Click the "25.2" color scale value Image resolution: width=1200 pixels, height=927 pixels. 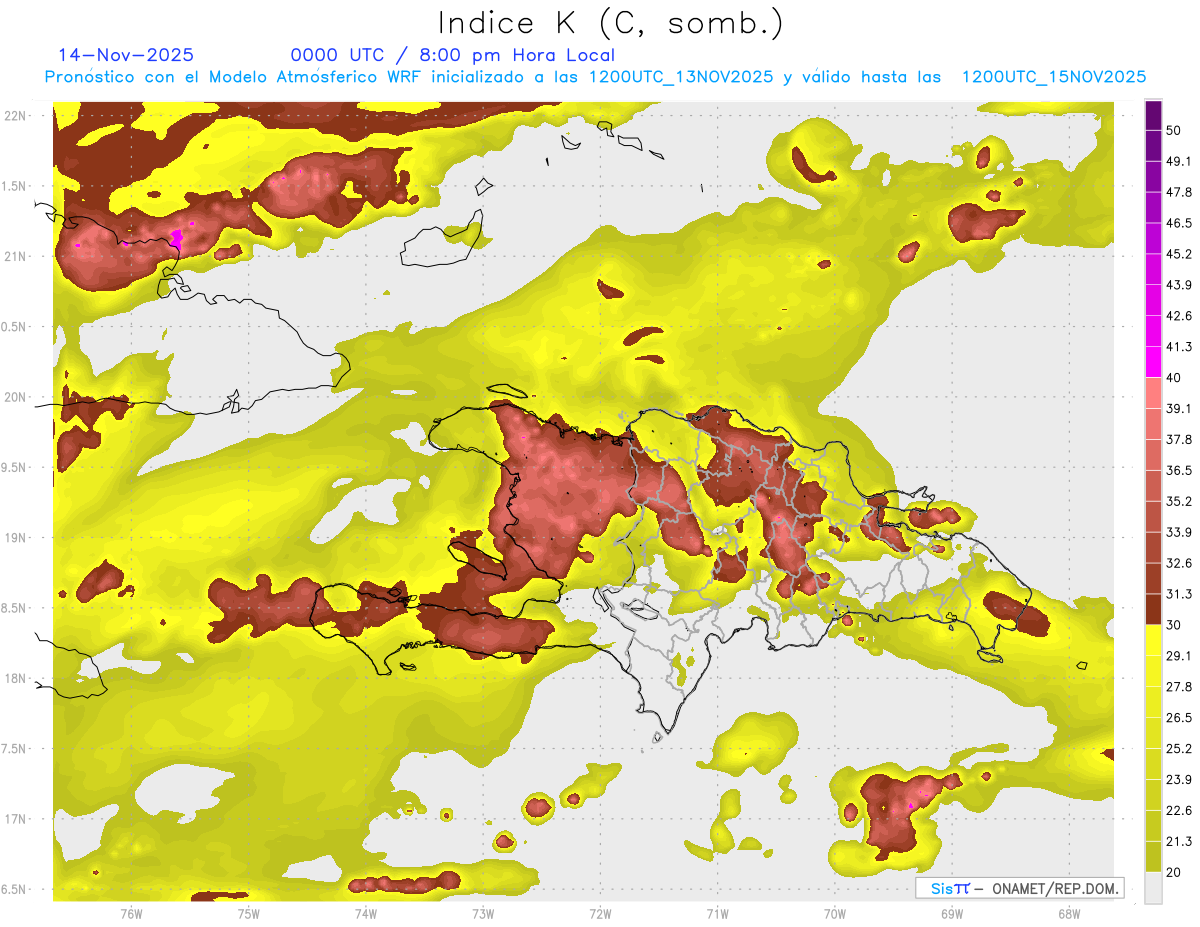click(x=1178, y=749)
